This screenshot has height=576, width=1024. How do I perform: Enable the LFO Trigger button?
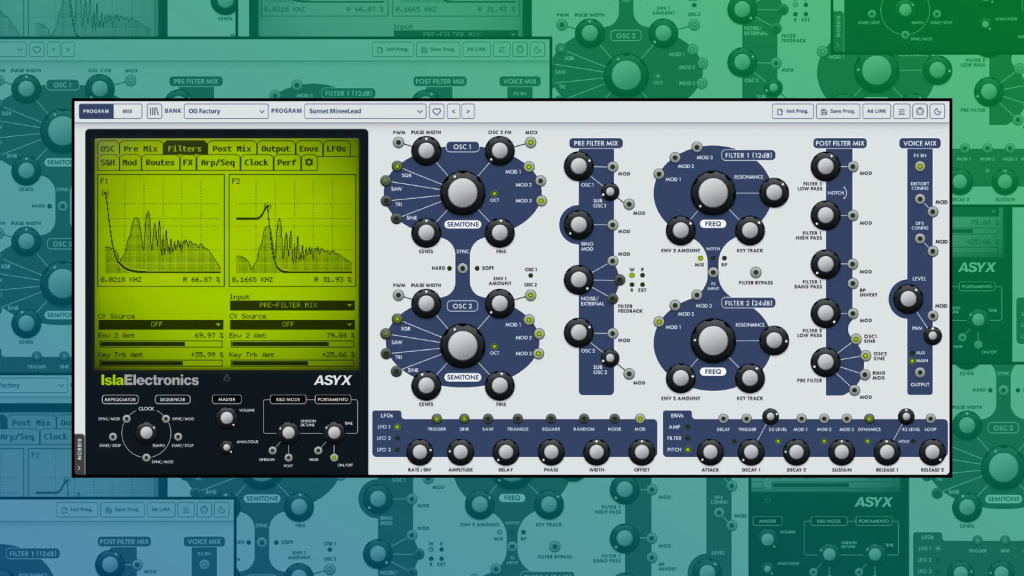coord(436,419)
